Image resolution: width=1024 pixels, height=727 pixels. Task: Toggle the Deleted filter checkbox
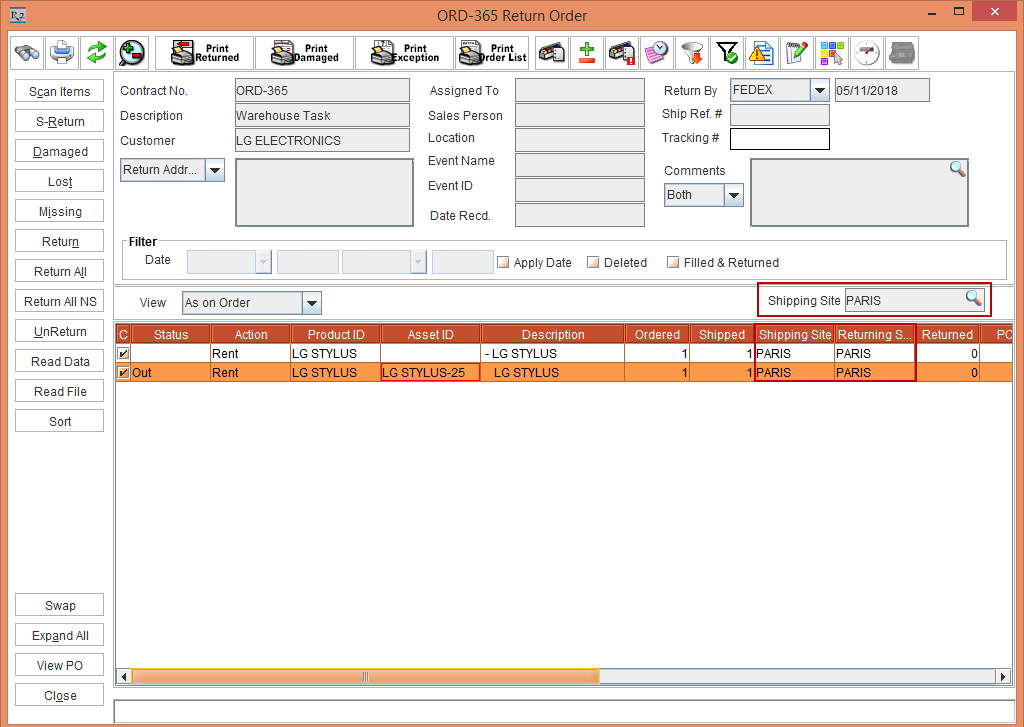[x=593, y=263]
